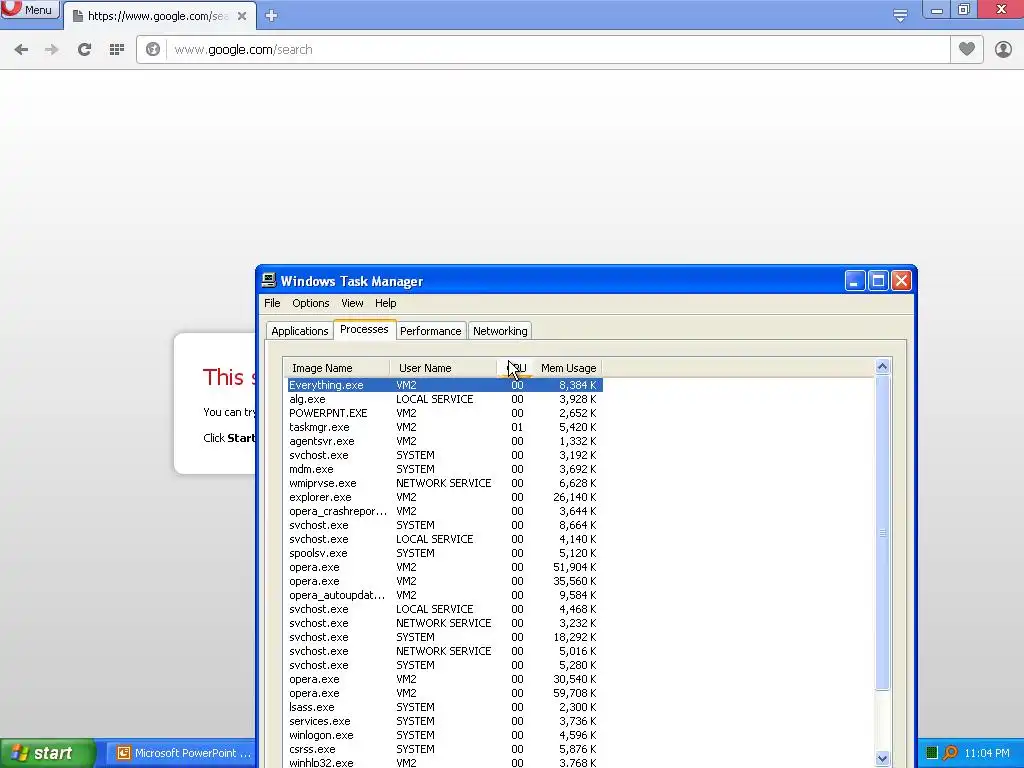Open a new tab in Opera

[272, 16]
